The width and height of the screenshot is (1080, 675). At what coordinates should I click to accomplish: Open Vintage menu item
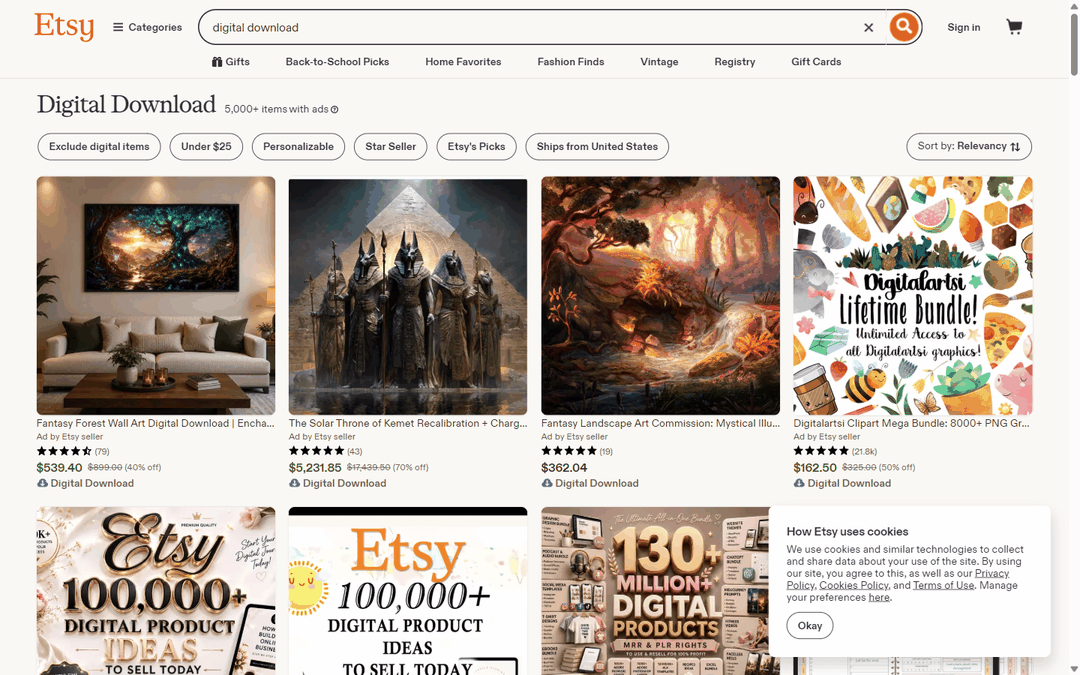click(x=659, y=61)
